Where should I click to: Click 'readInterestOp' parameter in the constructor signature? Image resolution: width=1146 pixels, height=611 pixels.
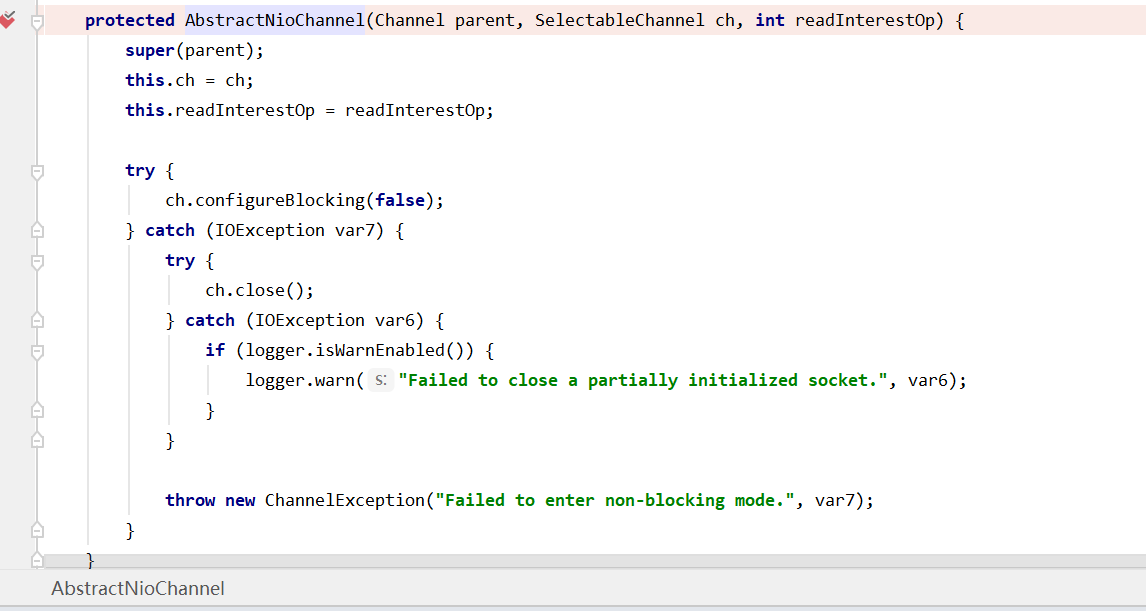(865, 20)
